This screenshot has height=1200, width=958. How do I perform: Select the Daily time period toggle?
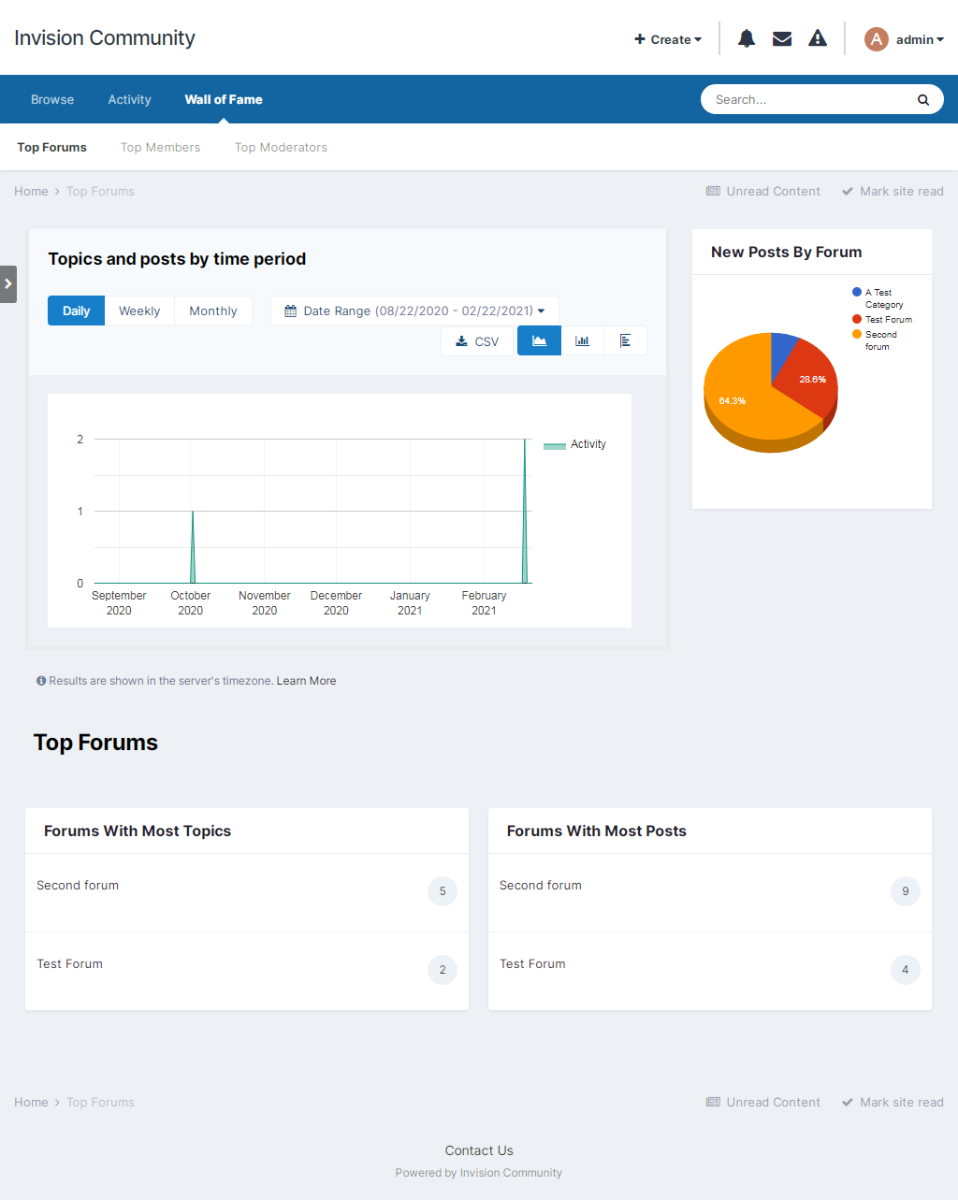[x=76, y=311]
